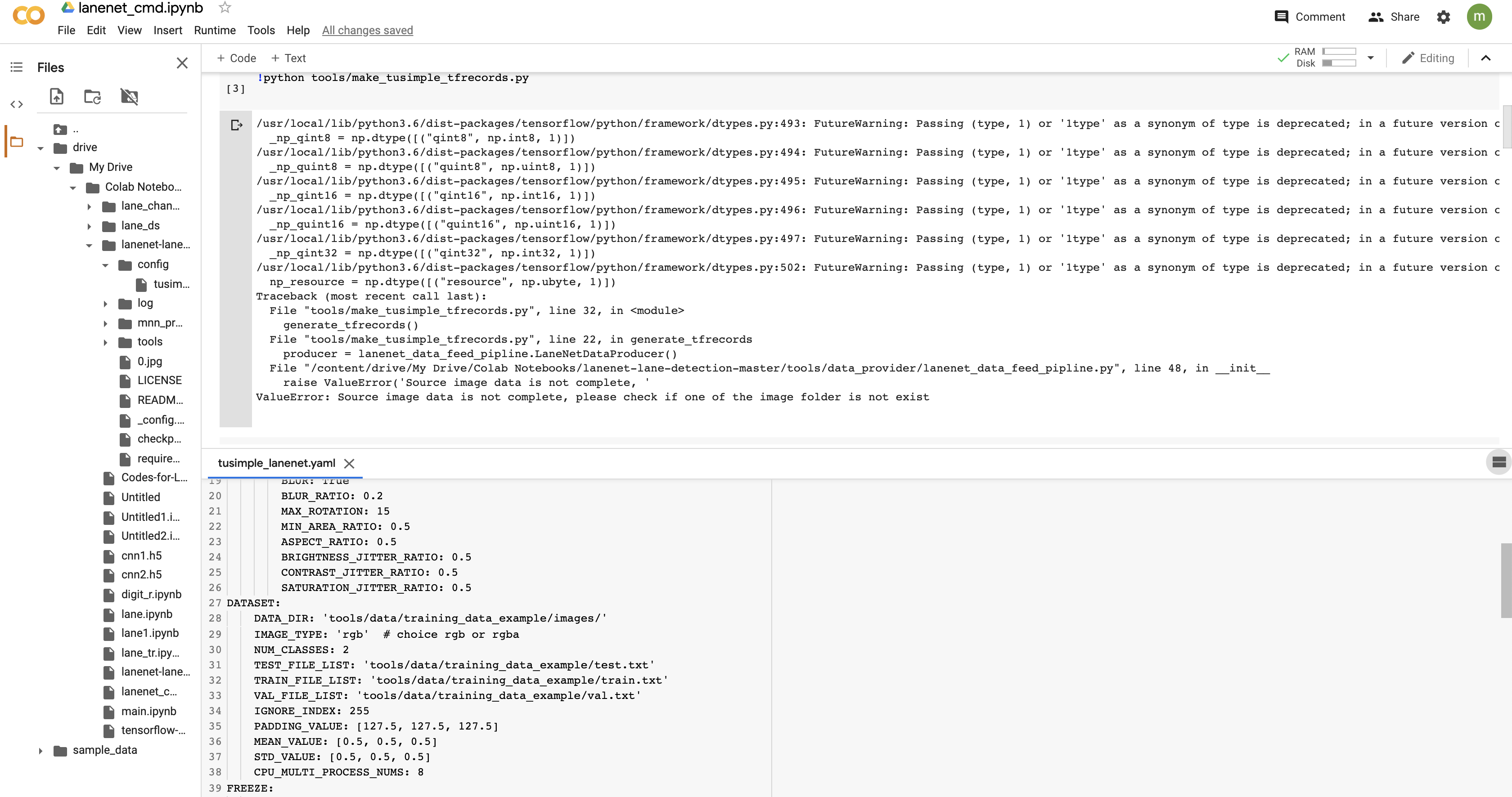1512x797 pixels.
Task: Toggle the editor pane layout icon
Action: (1498, 462)
